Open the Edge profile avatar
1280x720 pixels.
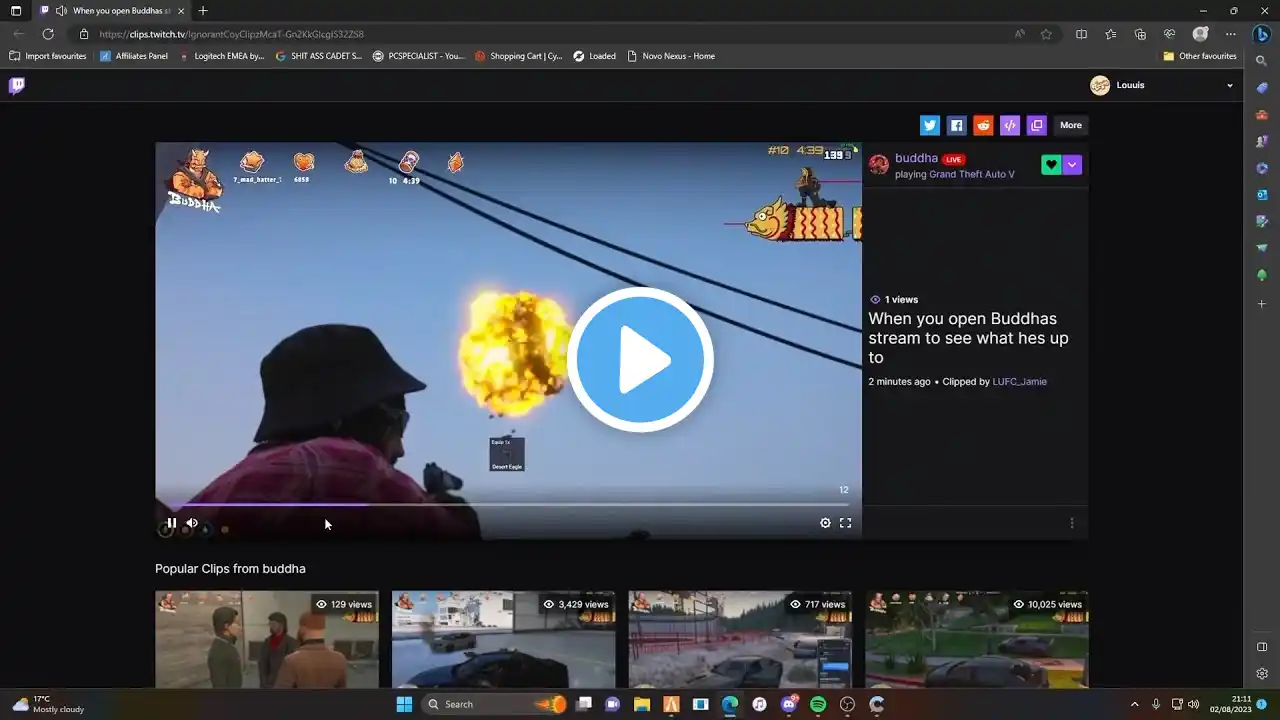(x=1200, y=34)
